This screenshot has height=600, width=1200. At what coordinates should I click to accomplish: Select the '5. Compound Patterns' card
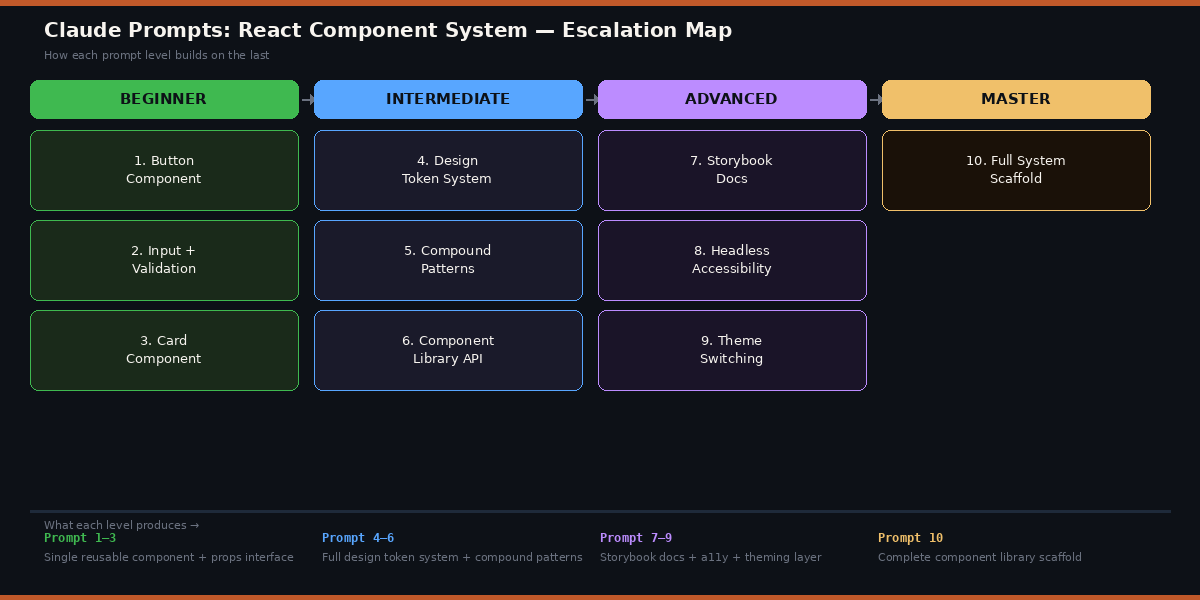coord(448,260)
